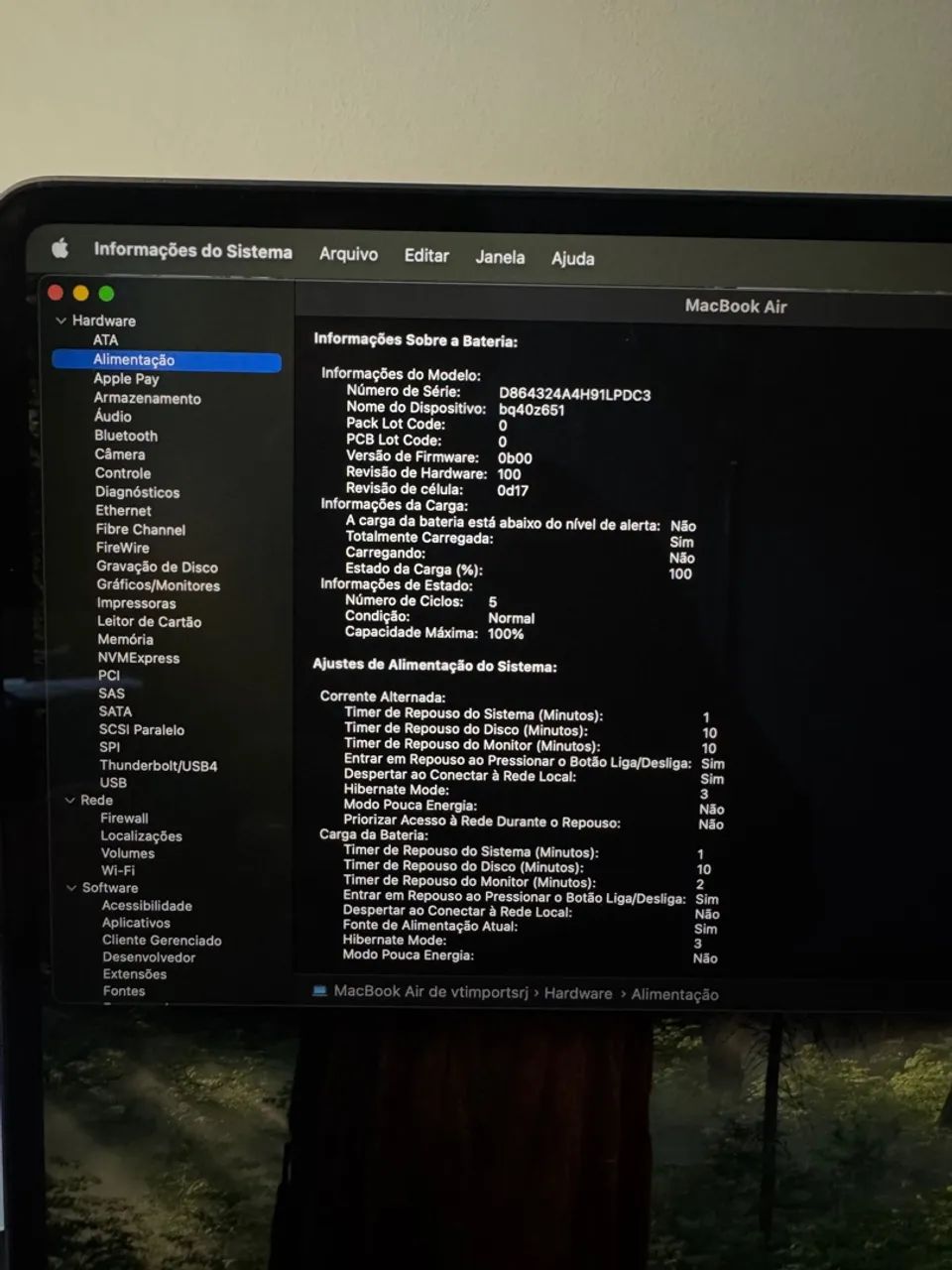Select Firewall under Rede
Image resolution: width=952 pixels, height=1270 pixels.
point(124,819)
